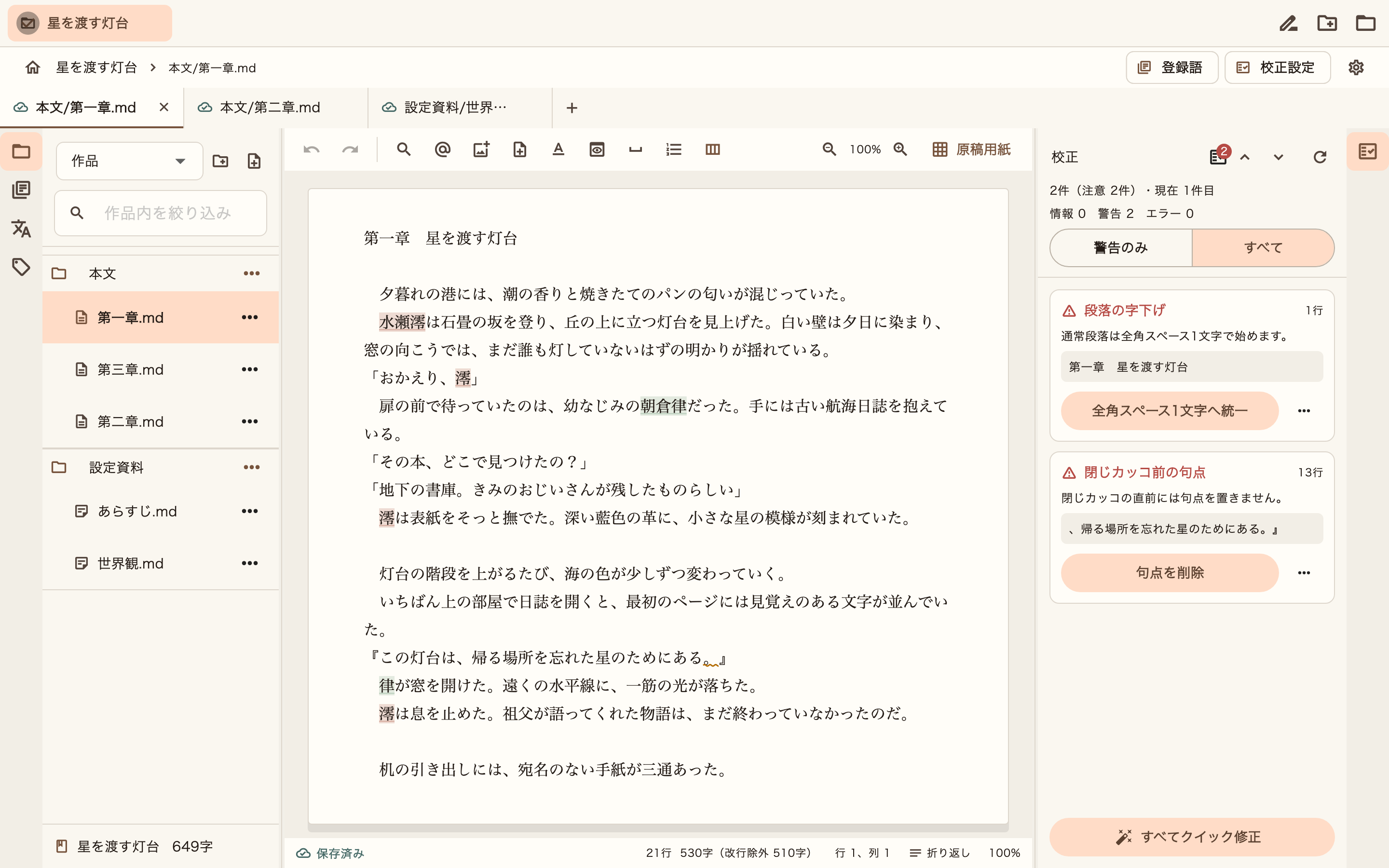This screenshot has height=868, width=1389.
Task: Open 第三章.md in the file tree
Action: coord(161,370)
